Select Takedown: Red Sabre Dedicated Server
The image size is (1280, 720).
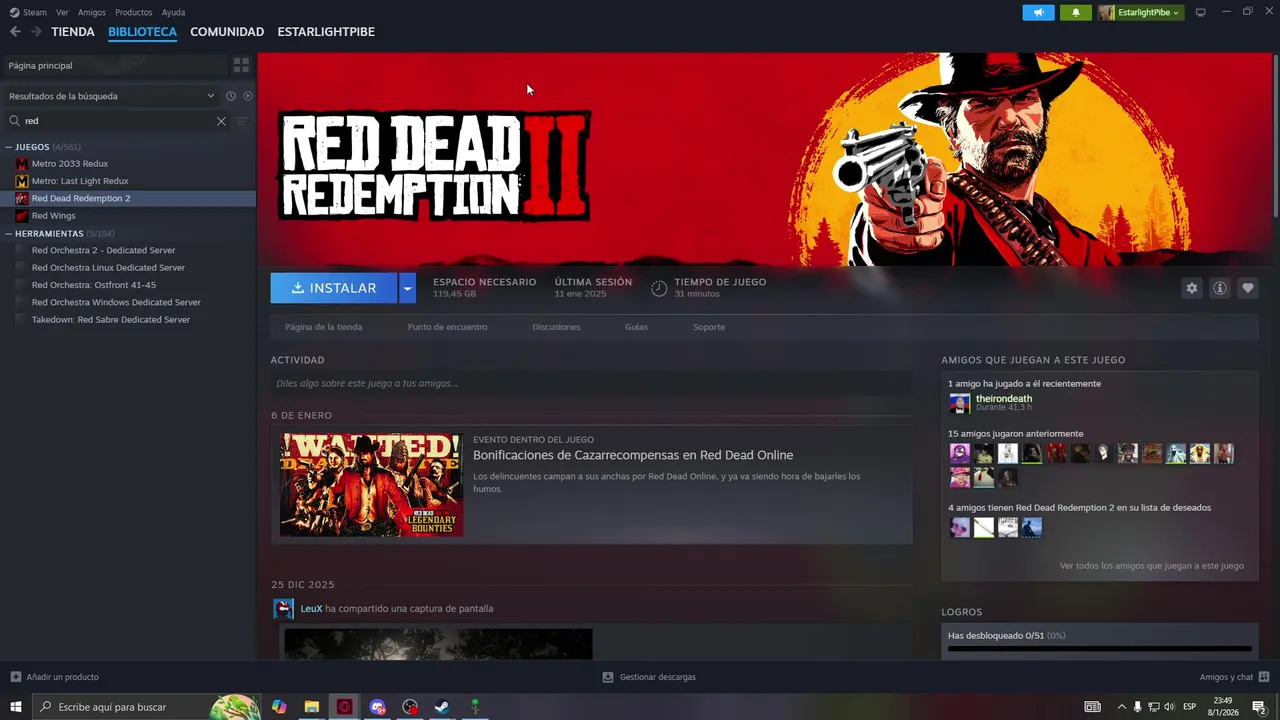pos(111,320)
